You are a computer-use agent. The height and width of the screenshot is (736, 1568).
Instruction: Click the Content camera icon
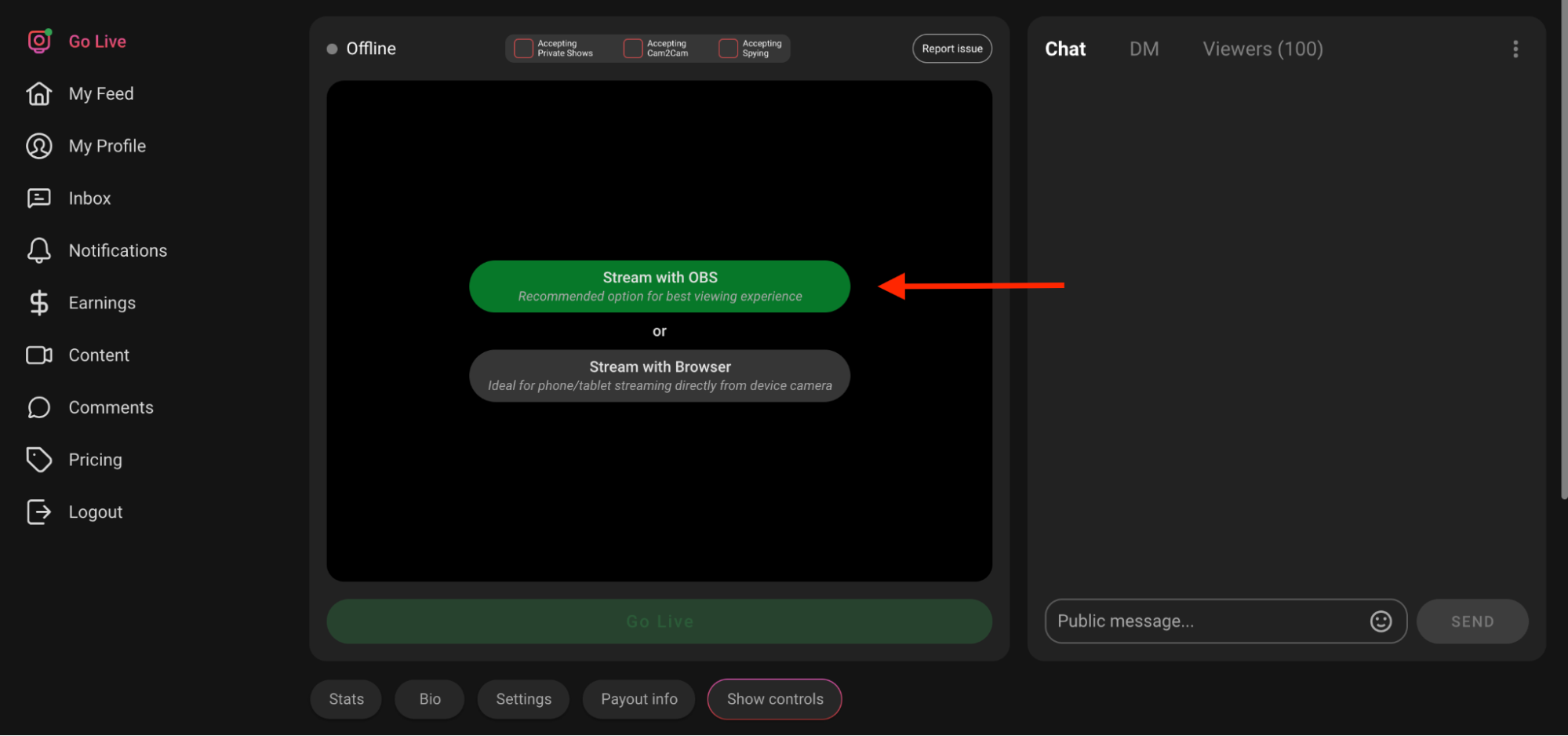[39, 355]
